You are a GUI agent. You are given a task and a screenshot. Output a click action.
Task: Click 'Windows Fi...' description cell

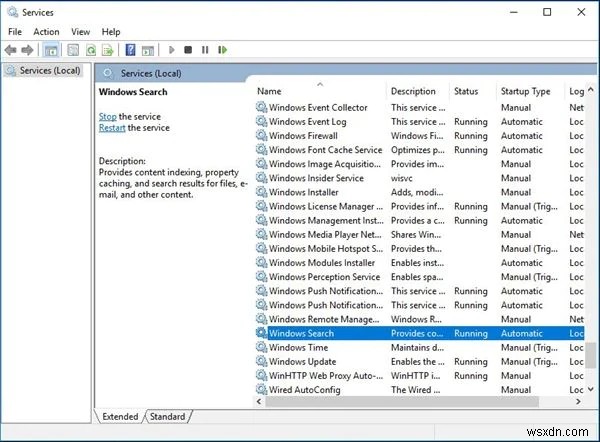pos(417,136)
